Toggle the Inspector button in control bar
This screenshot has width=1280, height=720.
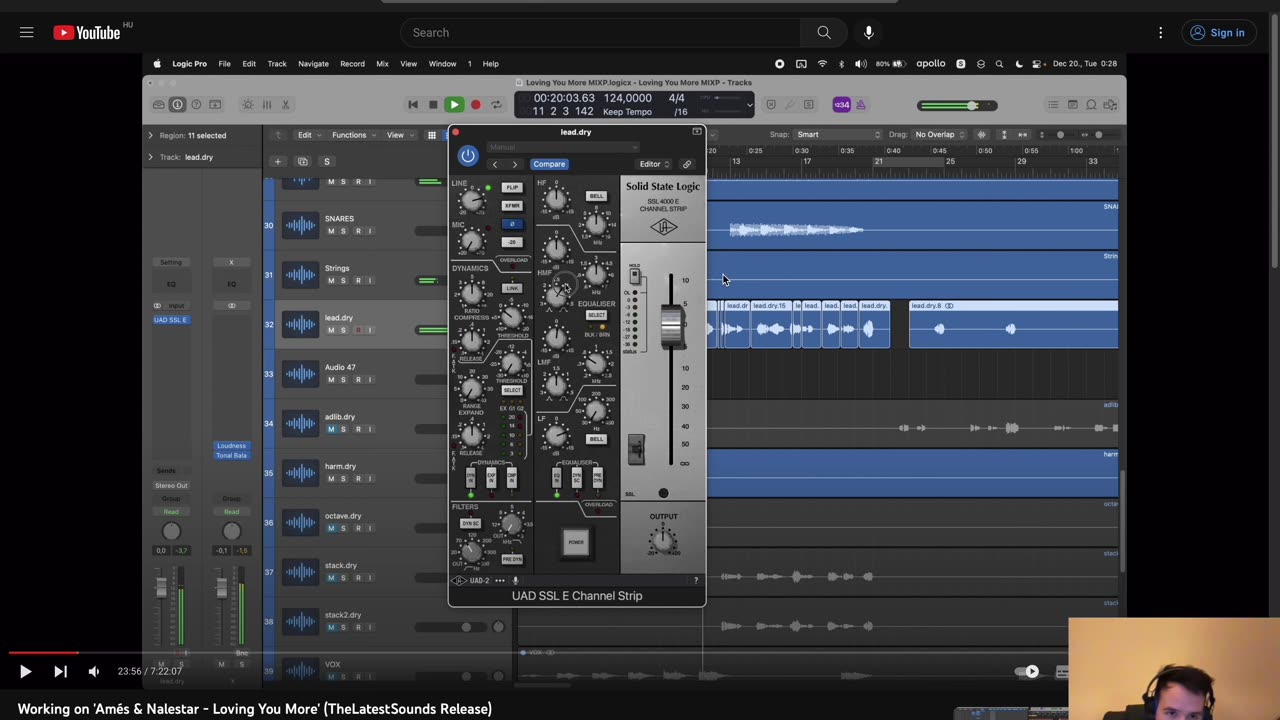point(177,104)
